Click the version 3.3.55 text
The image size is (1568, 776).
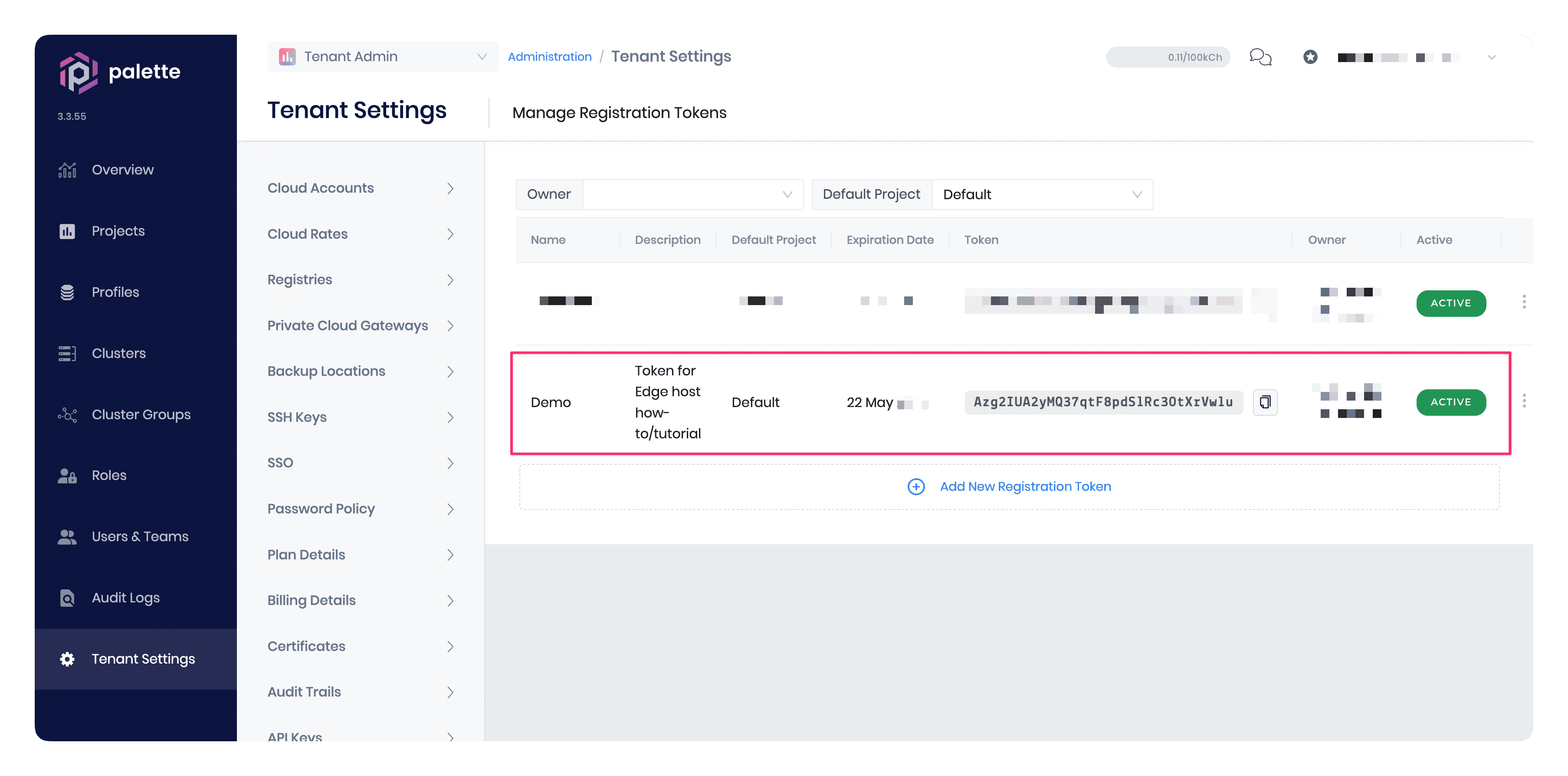coord(72,116)
